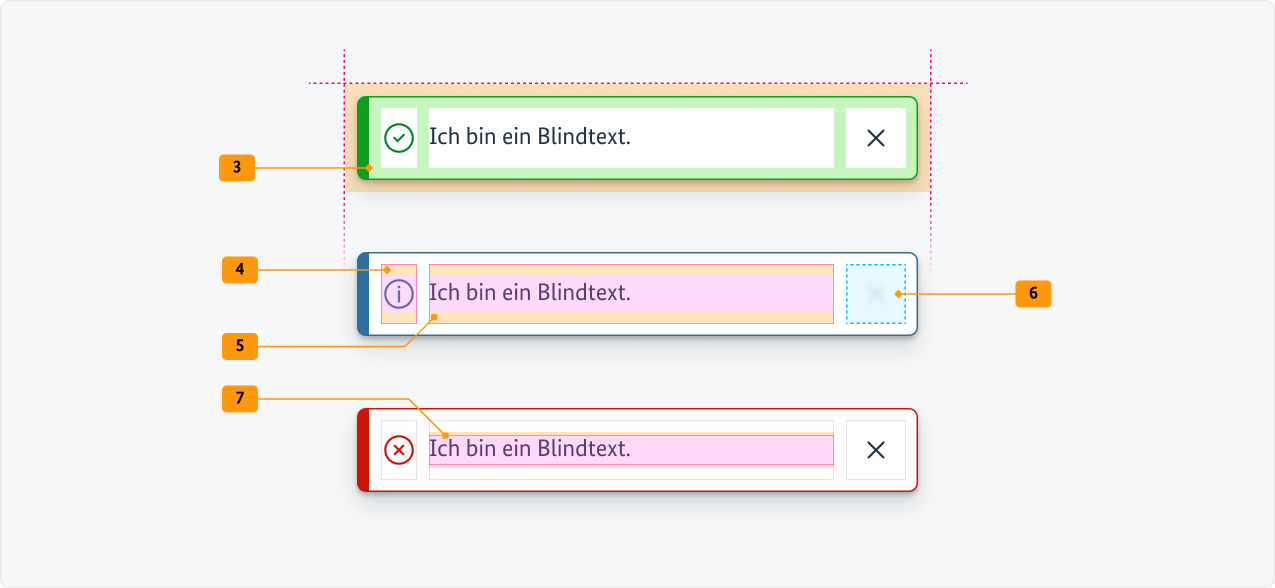
Task: Click the pink-highlighted info icon area
Action: tap(399, 293)
